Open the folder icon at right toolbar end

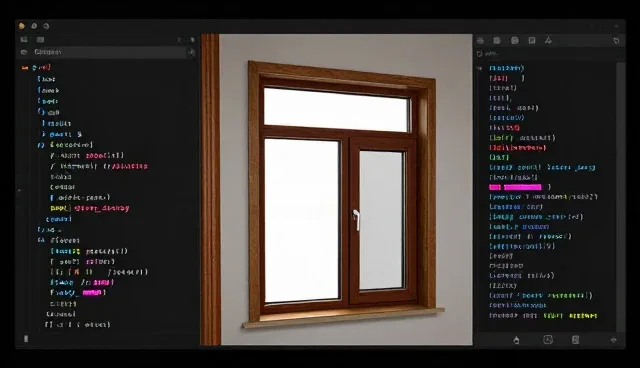[616, 40]
